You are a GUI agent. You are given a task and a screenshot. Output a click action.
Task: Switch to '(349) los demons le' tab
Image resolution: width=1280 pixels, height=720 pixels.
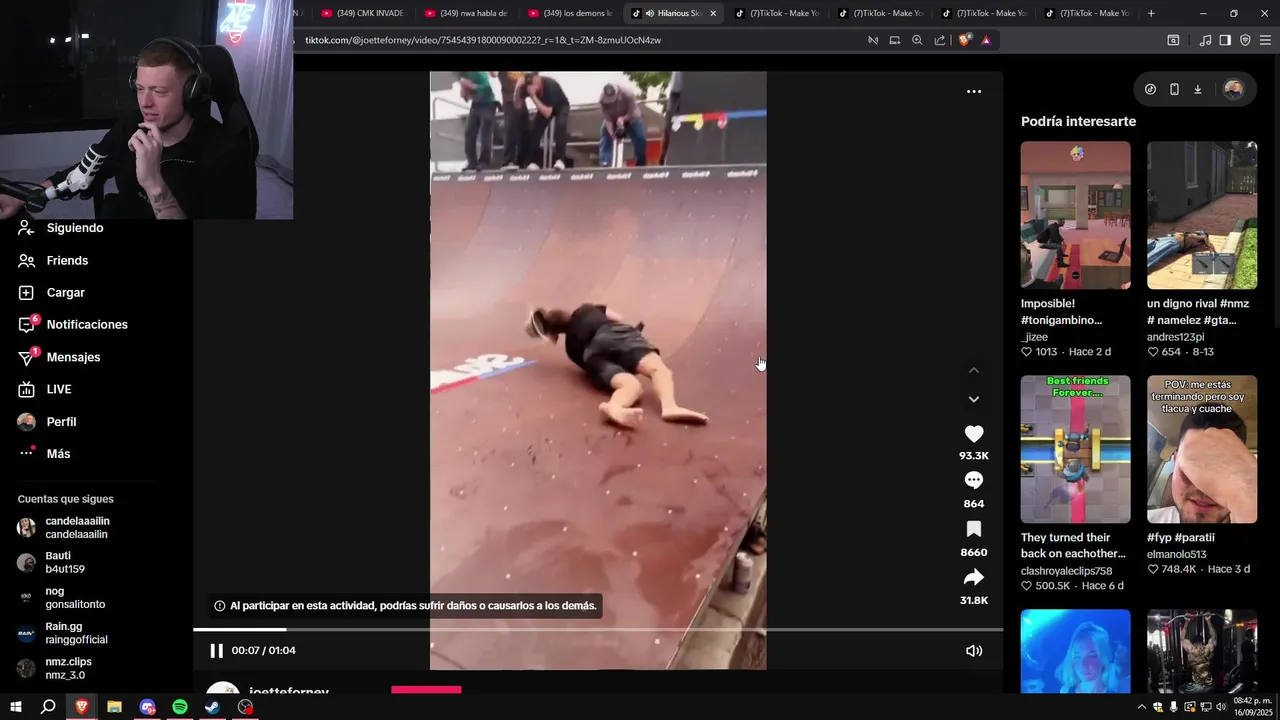point(570,13)
